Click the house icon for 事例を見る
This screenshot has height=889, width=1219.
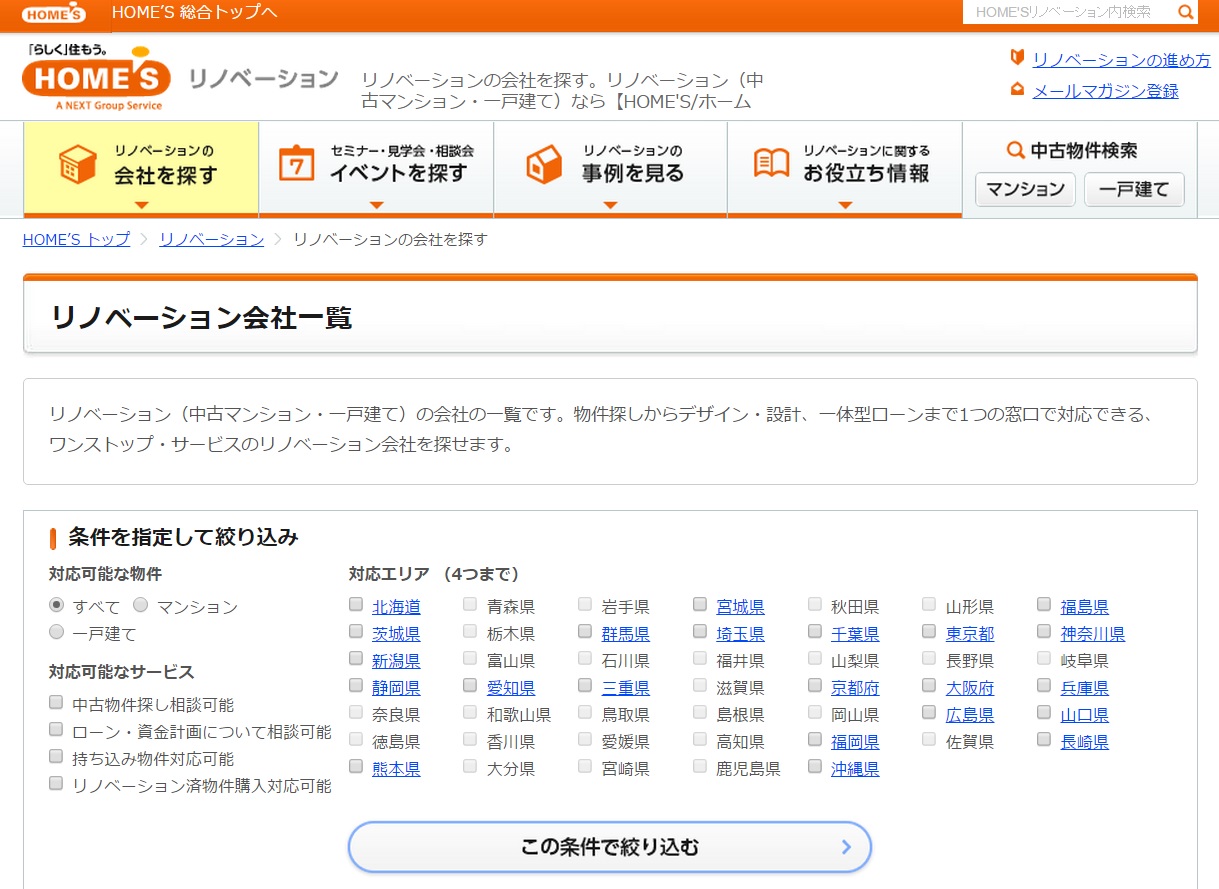click(544, 164)
